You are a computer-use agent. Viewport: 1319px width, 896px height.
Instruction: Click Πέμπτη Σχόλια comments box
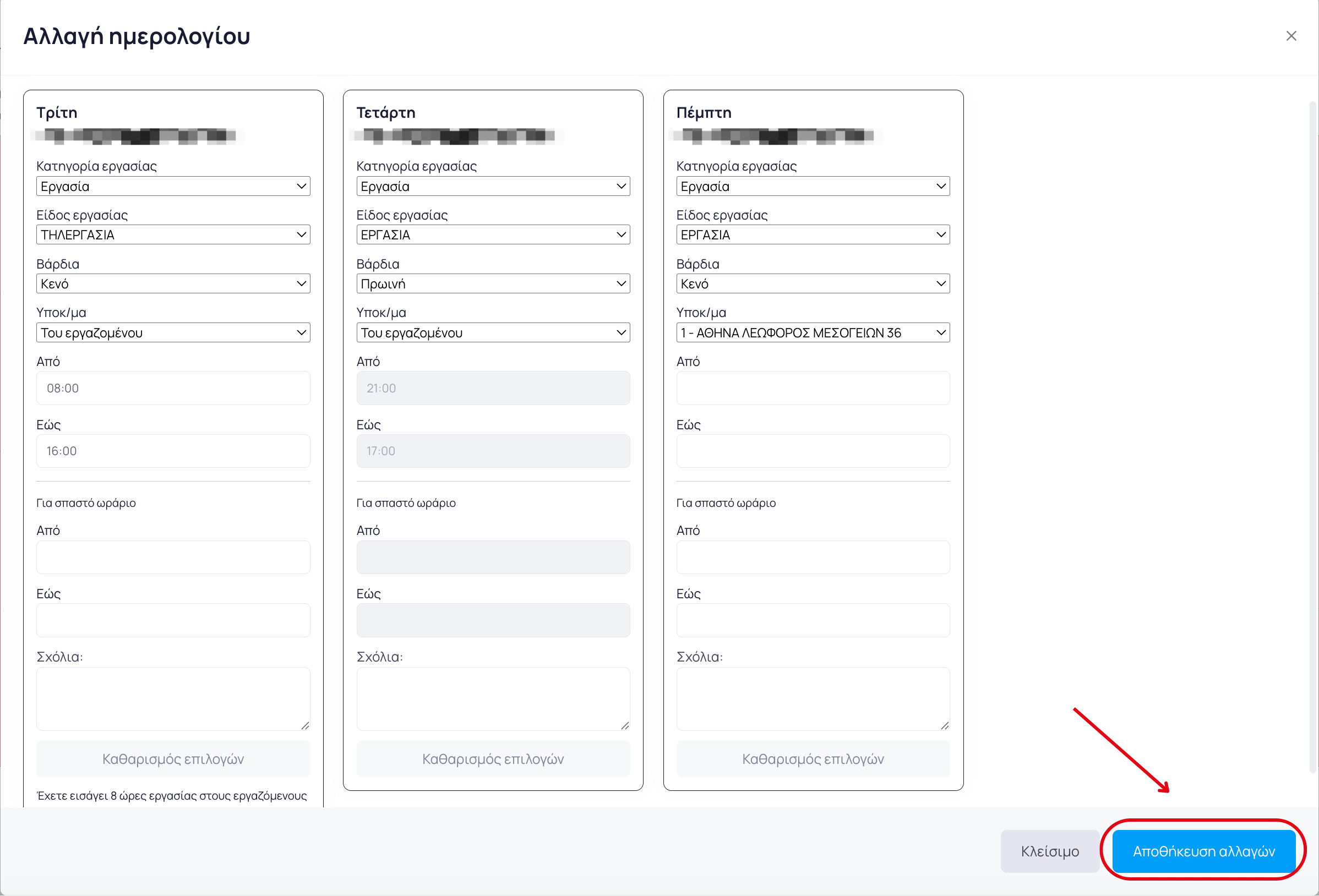pos(813,698)
